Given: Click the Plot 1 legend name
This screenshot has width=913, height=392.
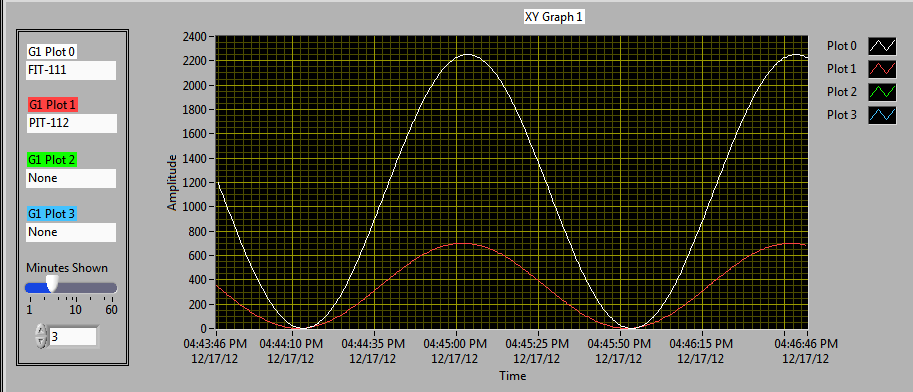Looking at the screenshot, I should point(841,69).
